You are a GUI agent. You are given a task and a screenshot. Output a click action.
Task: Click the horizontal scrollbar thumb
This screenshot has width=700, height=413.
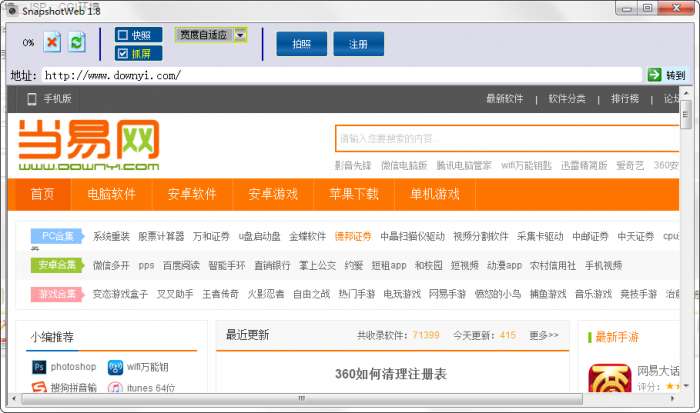point(302,398)
